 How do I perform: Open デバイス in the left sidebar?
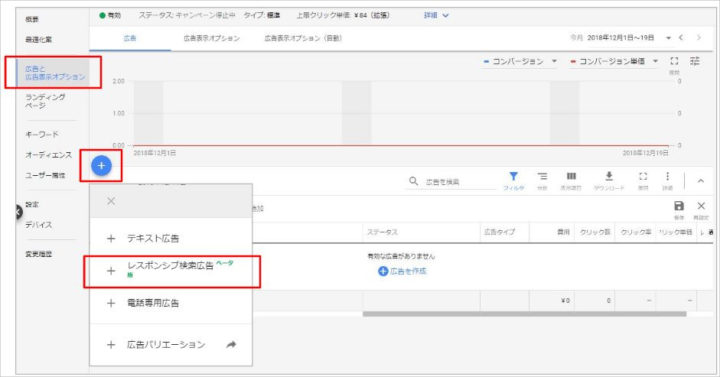point(39,225)
